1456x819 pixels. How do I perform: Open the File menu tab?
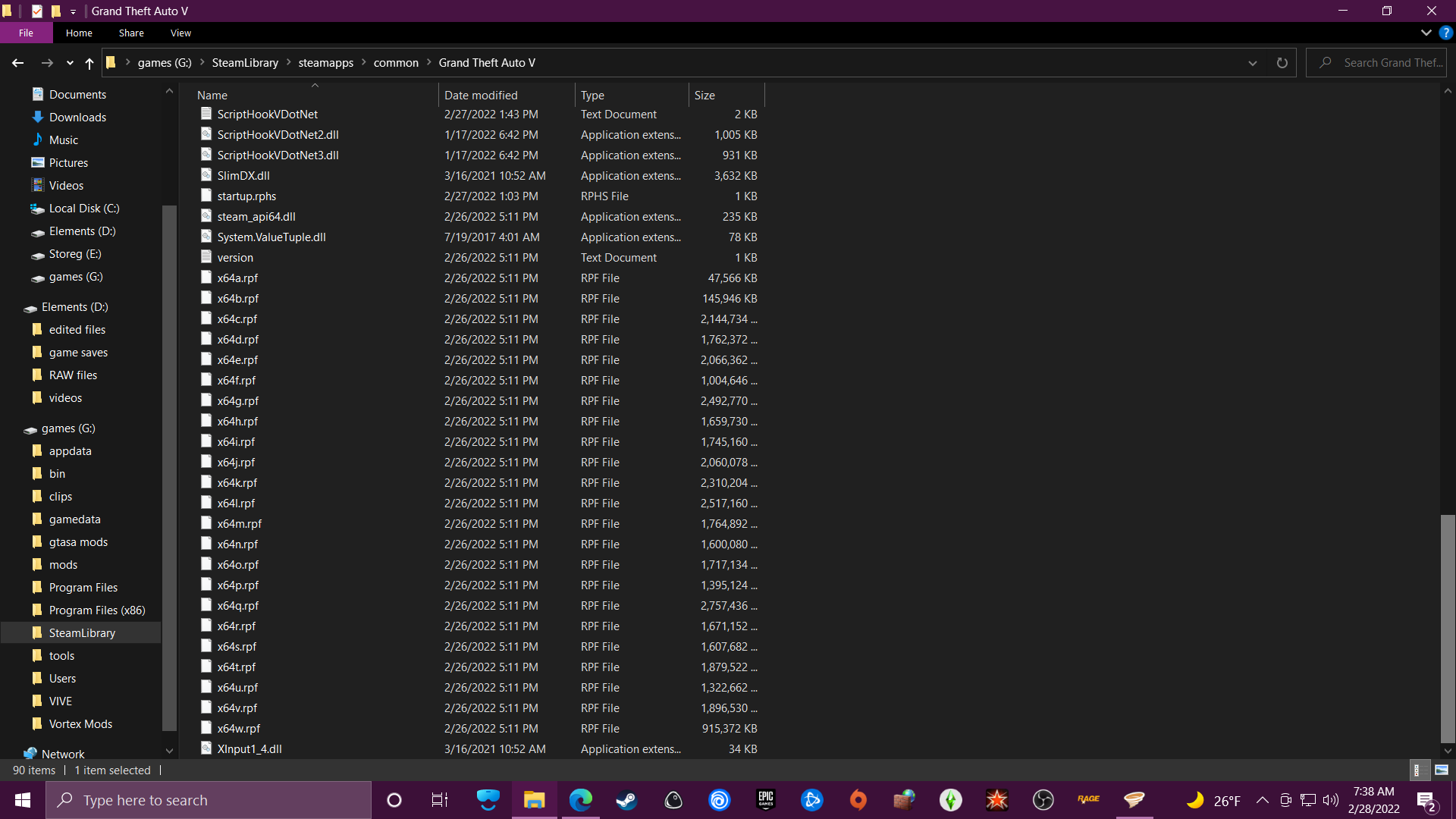[26, 33]
